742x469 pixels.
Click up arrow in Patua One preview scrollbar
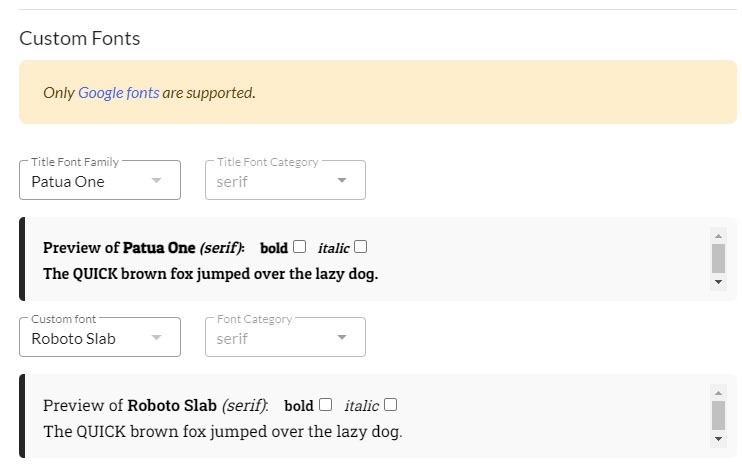pyautogui.click(x=718, y=236)
